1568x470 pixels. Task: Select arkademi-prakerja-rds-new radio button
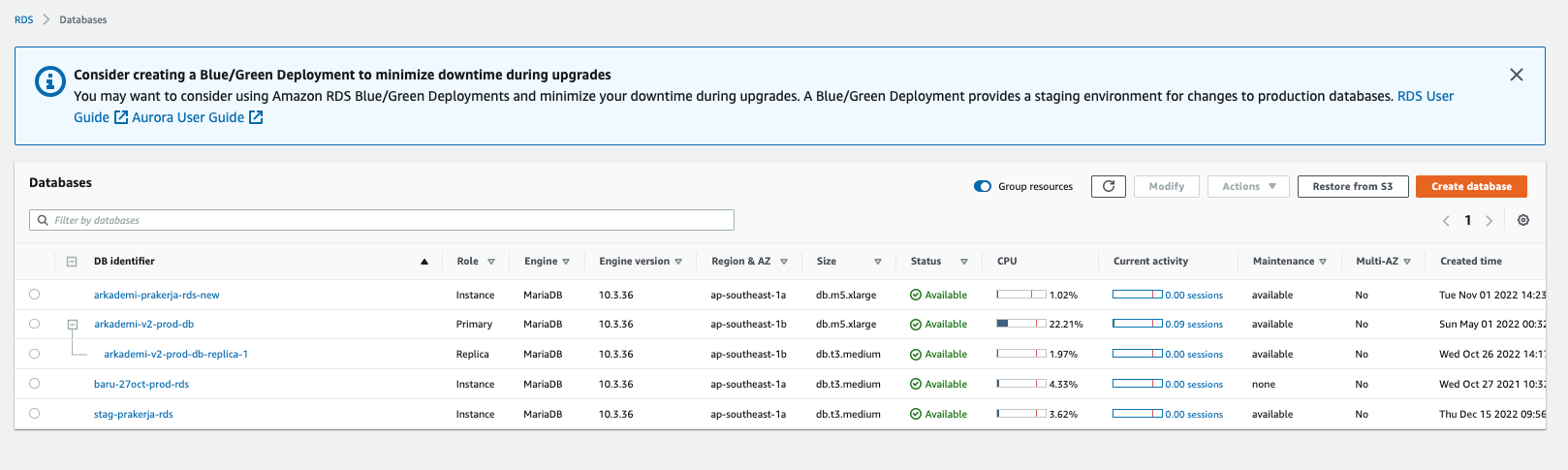[35, 295]
